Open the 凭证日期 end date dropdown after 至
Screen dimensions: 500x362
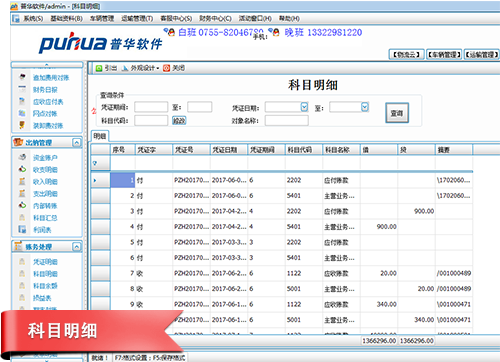(x=365, y=107)
